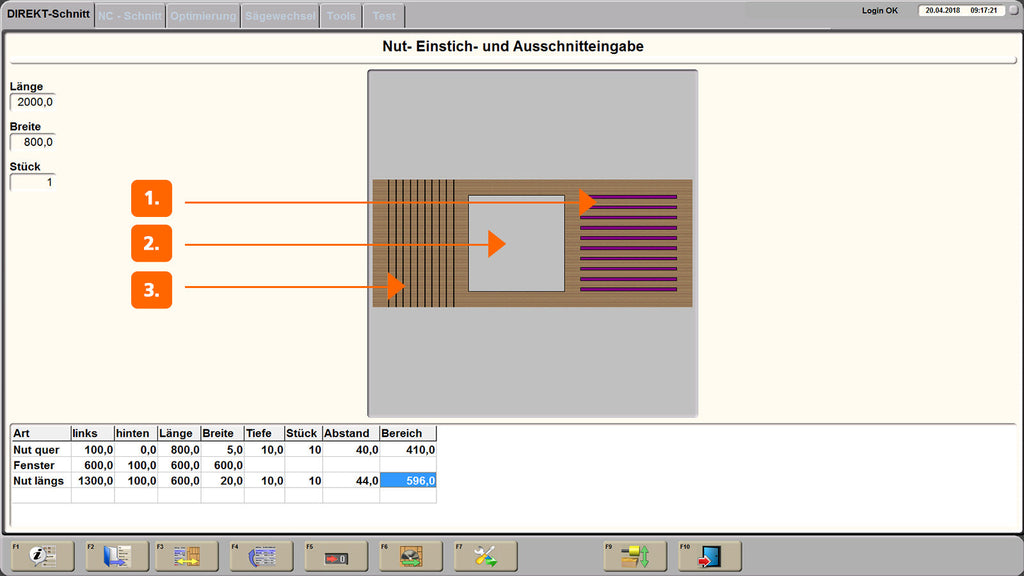Click the F2 blue arrow list icon

point(117,556)
